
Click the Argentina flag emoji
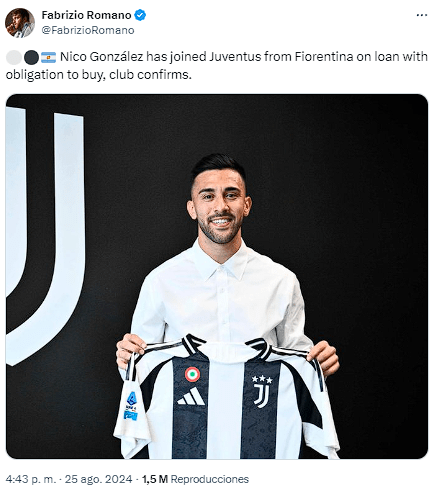[x=48, y=57]
